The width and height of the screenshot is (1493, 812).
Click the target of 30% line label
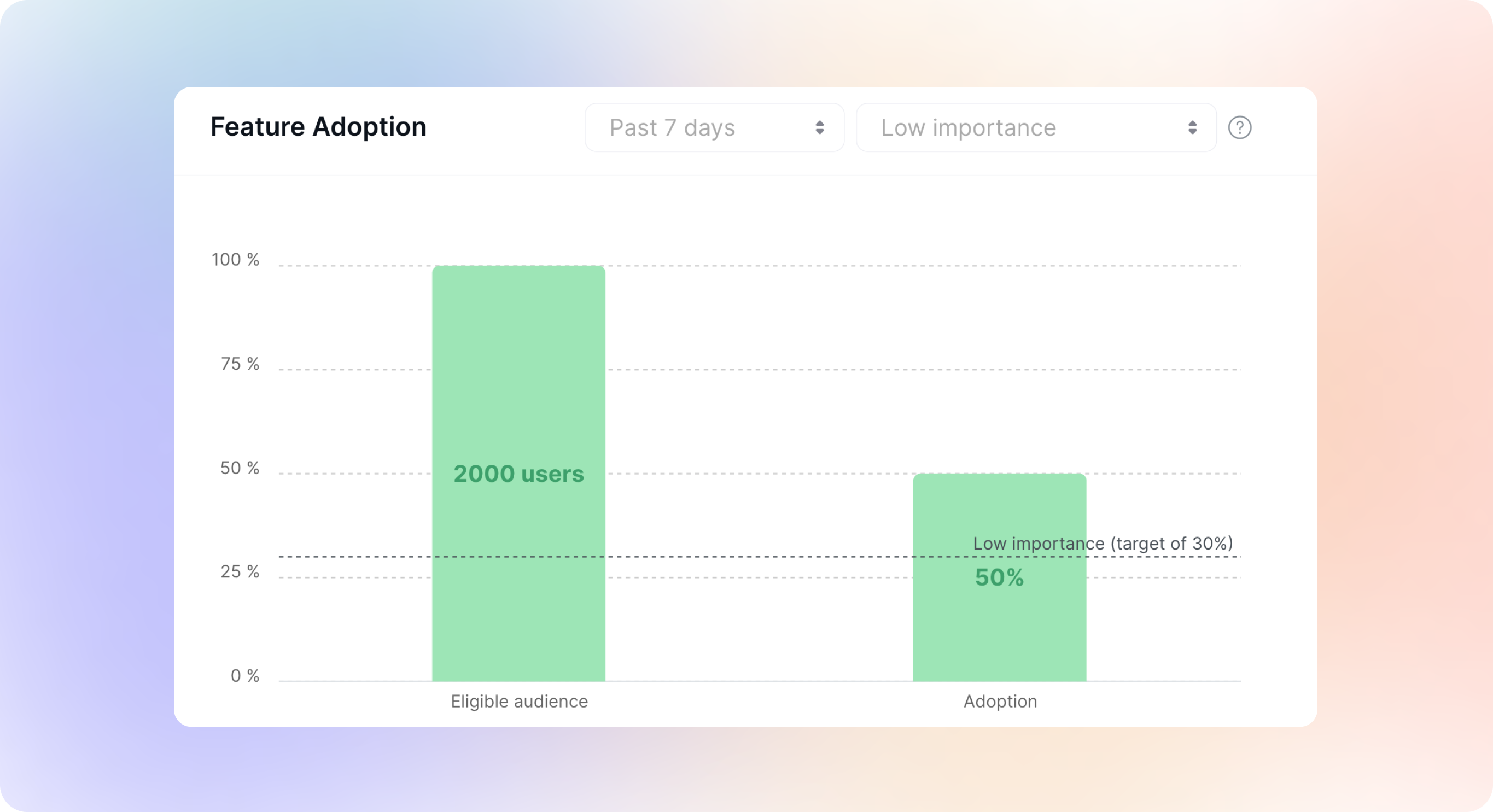[x=1103, y=543]
